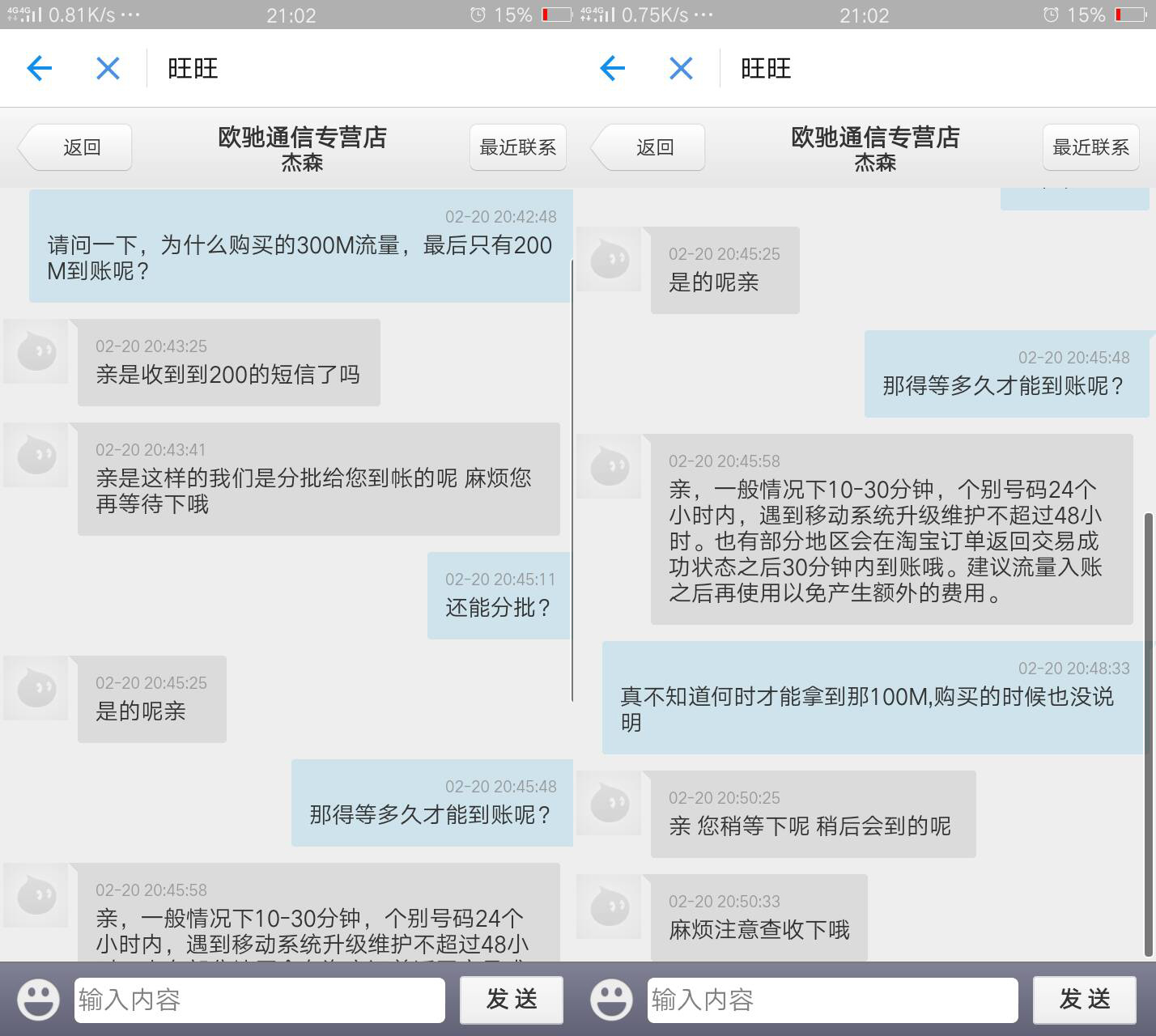Focus the 输入内容 input field on the left
Image resolution: width=1156 pixels, height=1036 pixels.
coord(259,1000)
